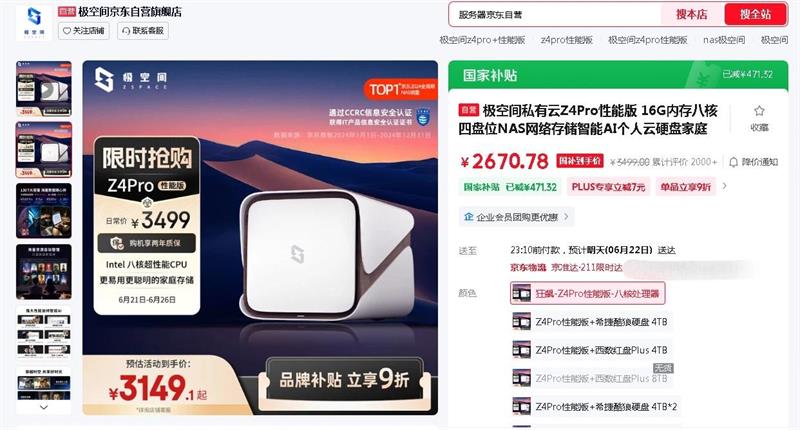
Task: Expand promotions list arrow after 单品立享9折
Action: point(724,186)
